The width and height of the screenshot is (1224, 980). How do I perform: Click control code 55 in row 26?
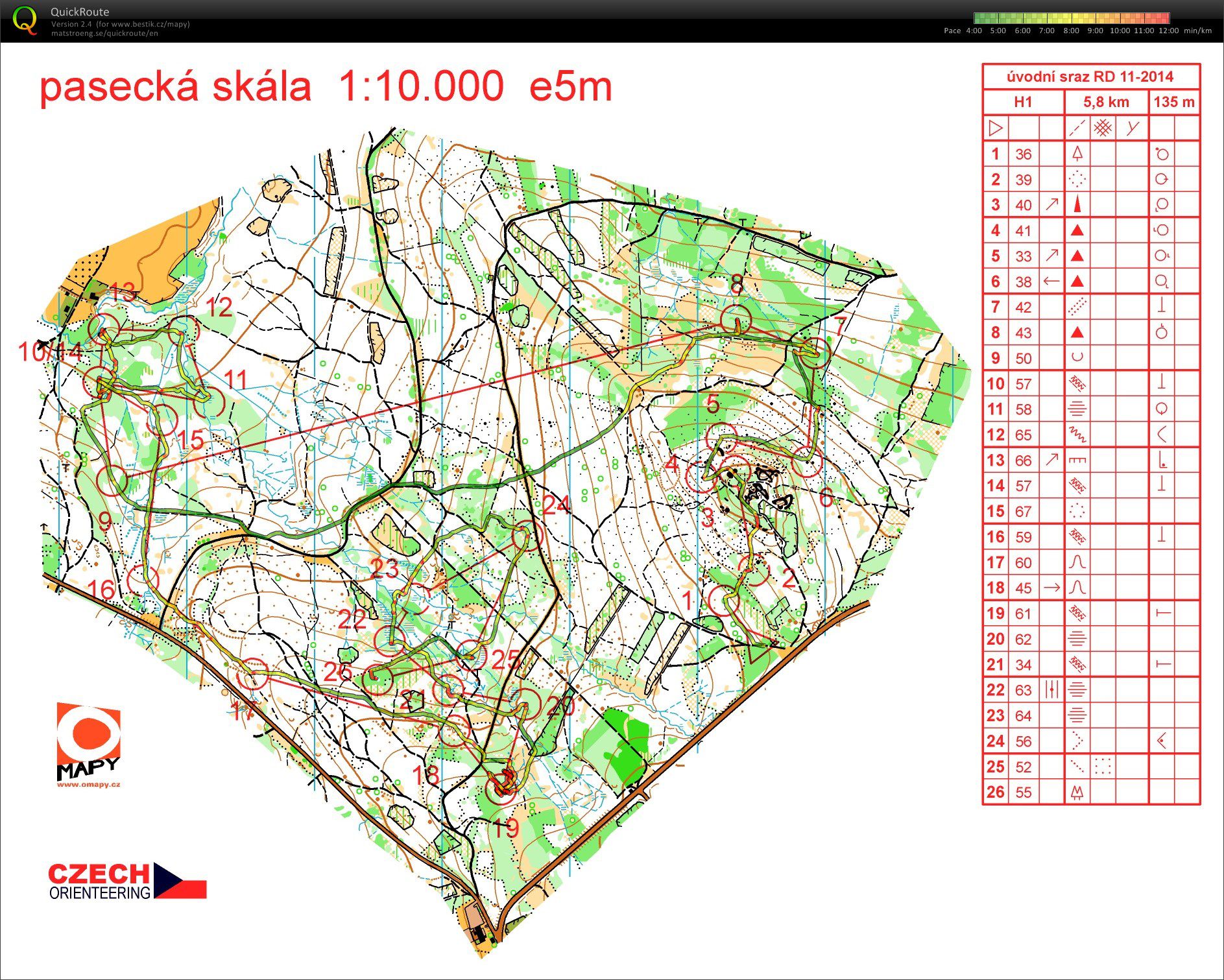click(1024, 792)
